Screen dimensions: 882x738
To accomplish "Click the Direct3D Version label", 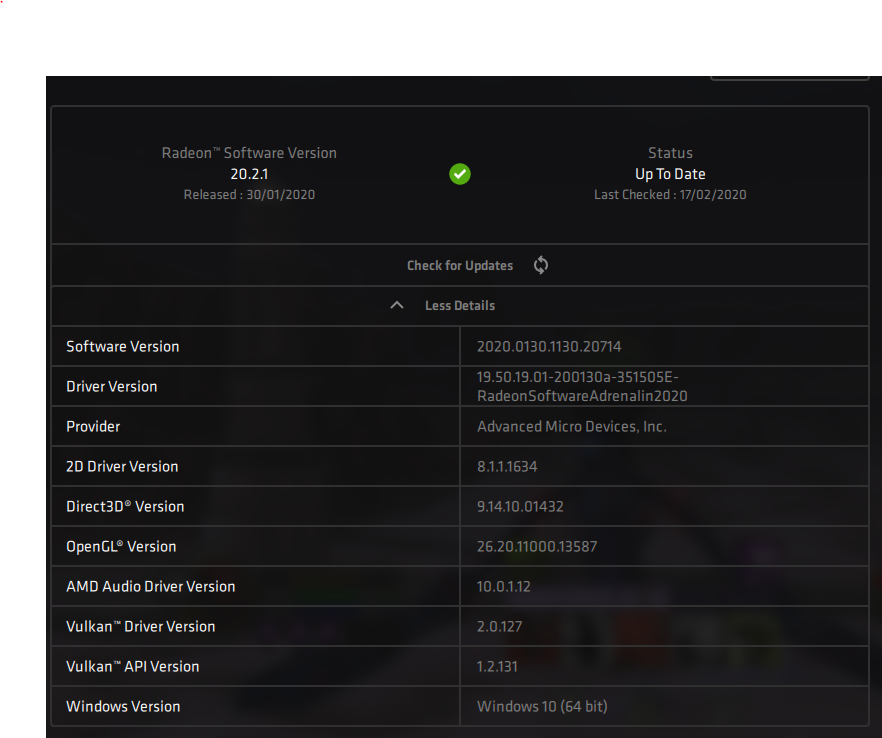I will (125, 506).
